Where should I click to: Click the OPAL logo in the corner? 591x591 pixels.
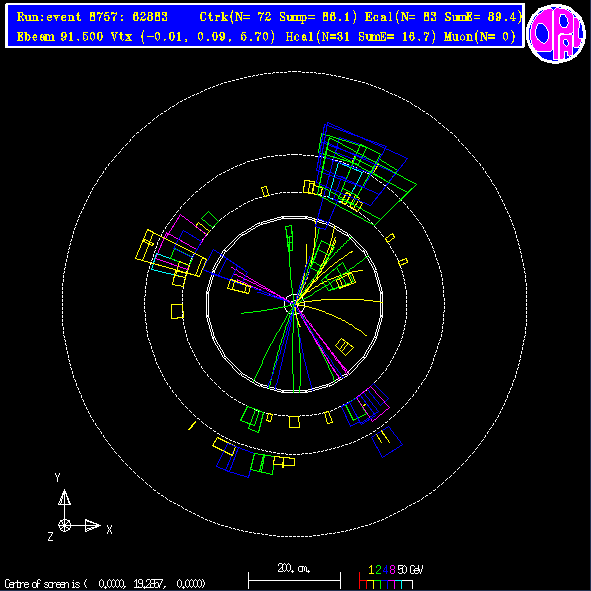coord(556,34)
